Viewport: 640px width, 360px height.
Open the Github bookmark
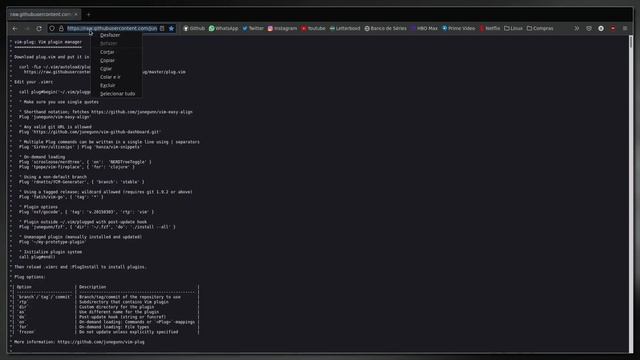(x=194, y=29)
